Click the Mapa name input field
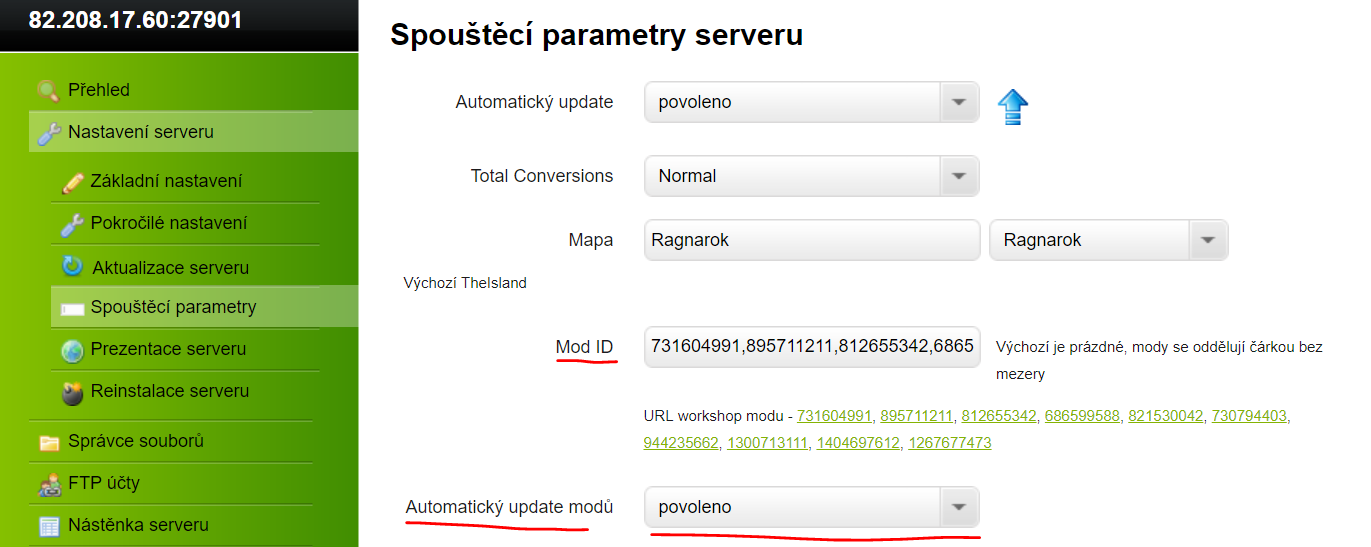Viewport: 1371px width, 547px height. (812, 240)
